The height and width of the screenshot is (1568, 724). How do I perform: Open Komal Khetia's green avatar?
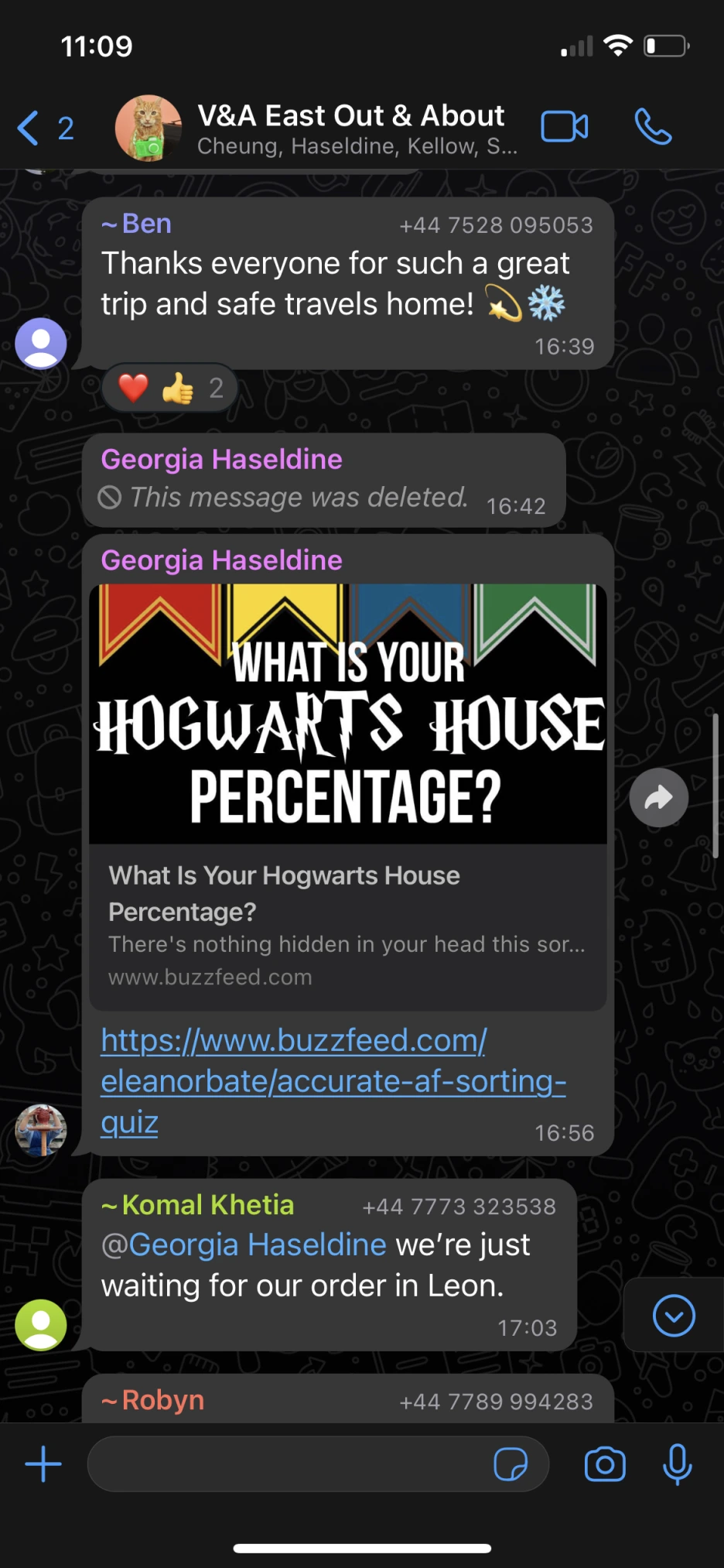pyautogui.click(x=41, y=1325)
